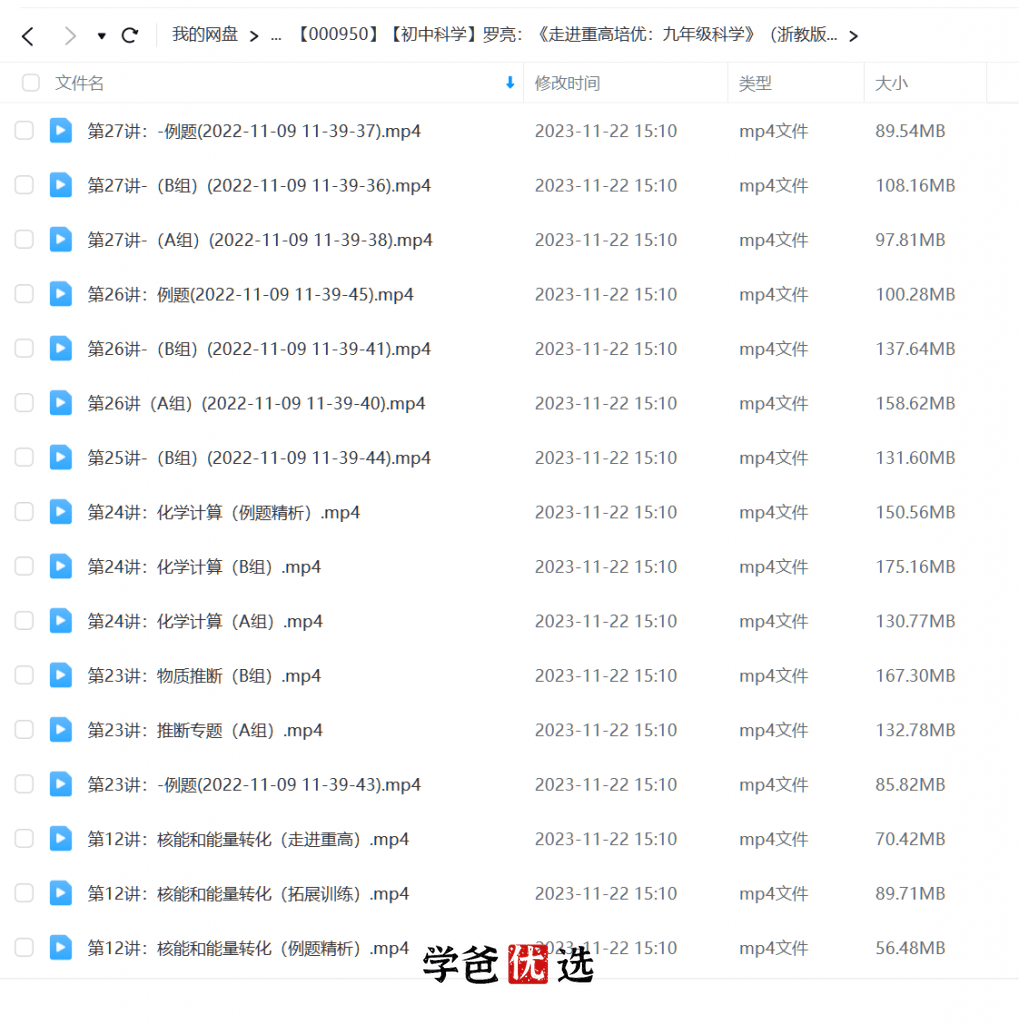Check the box for 第27讲-（A组） video

pos(24,240)
